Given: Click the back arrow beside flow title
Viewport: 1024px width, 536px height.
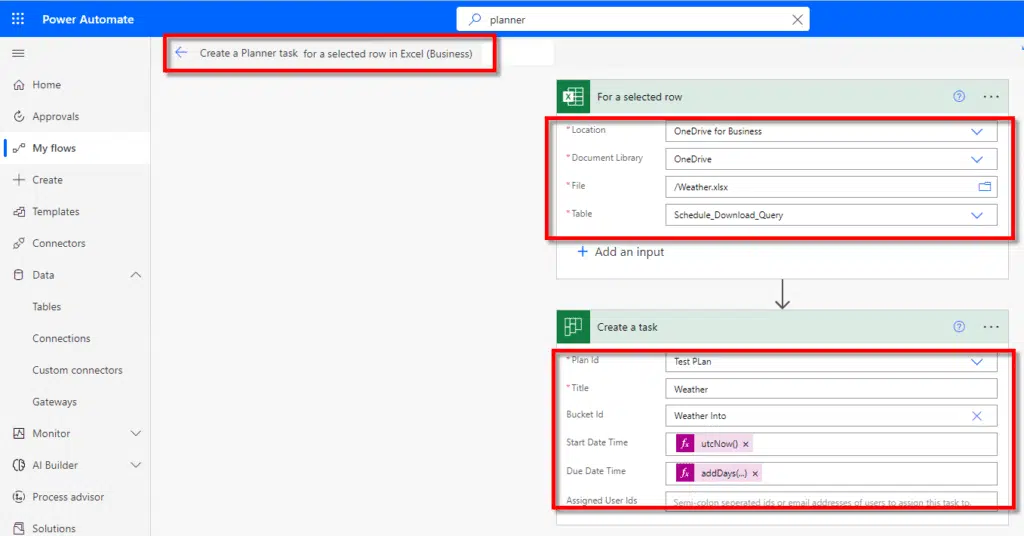Looking at the screenshot, I should coord(181,53).
